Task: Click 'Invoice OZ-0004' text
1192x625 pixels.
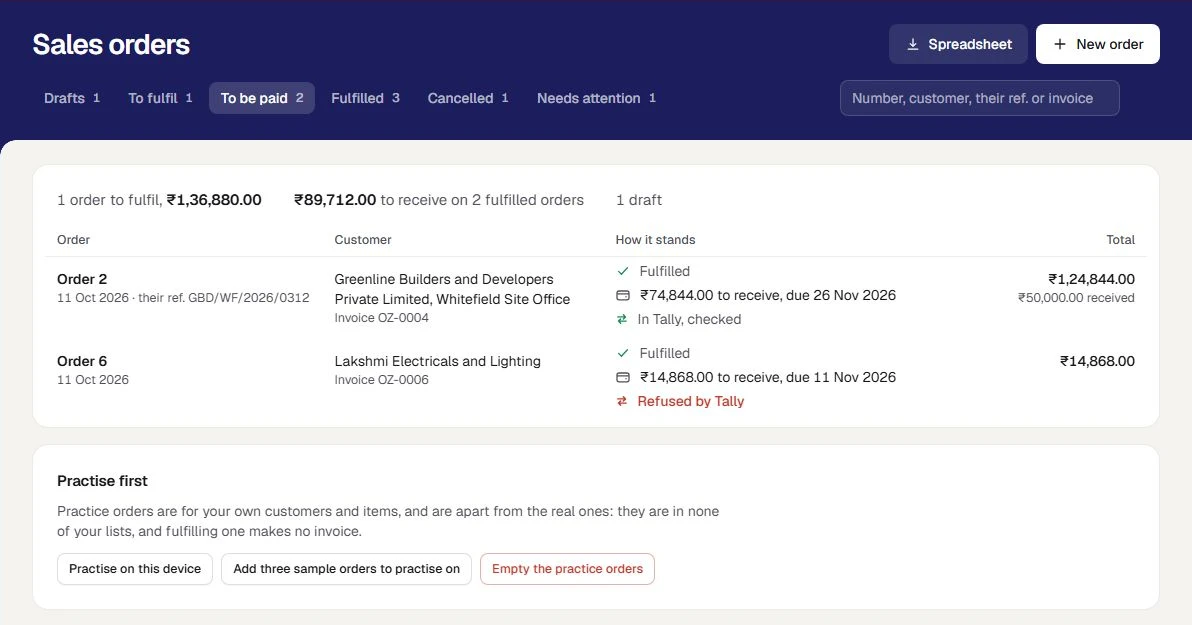Action: coord(382,318)
